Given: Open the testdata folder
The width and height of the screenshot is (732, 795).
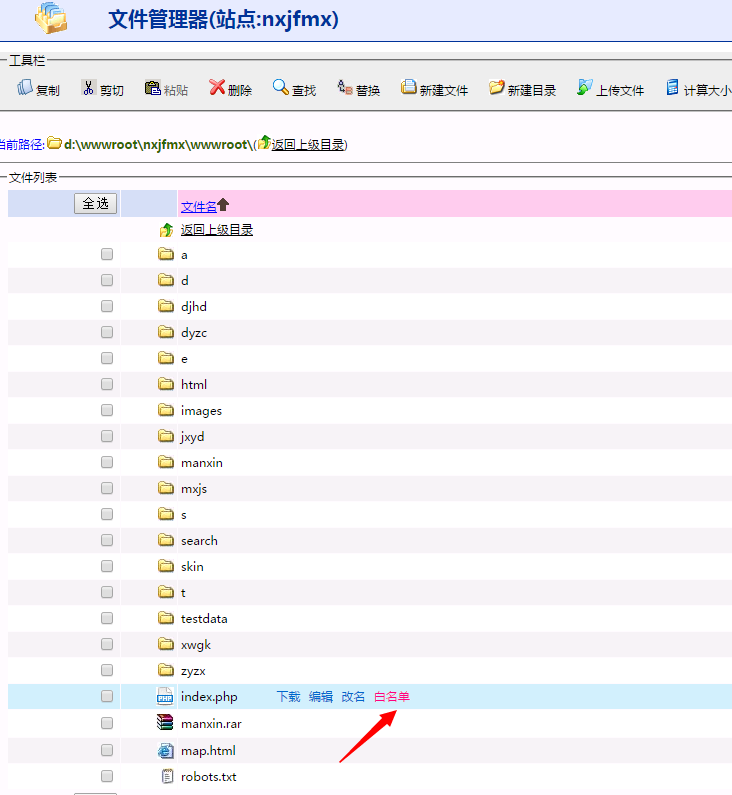Looking at the screenshot, I should 203,618.
